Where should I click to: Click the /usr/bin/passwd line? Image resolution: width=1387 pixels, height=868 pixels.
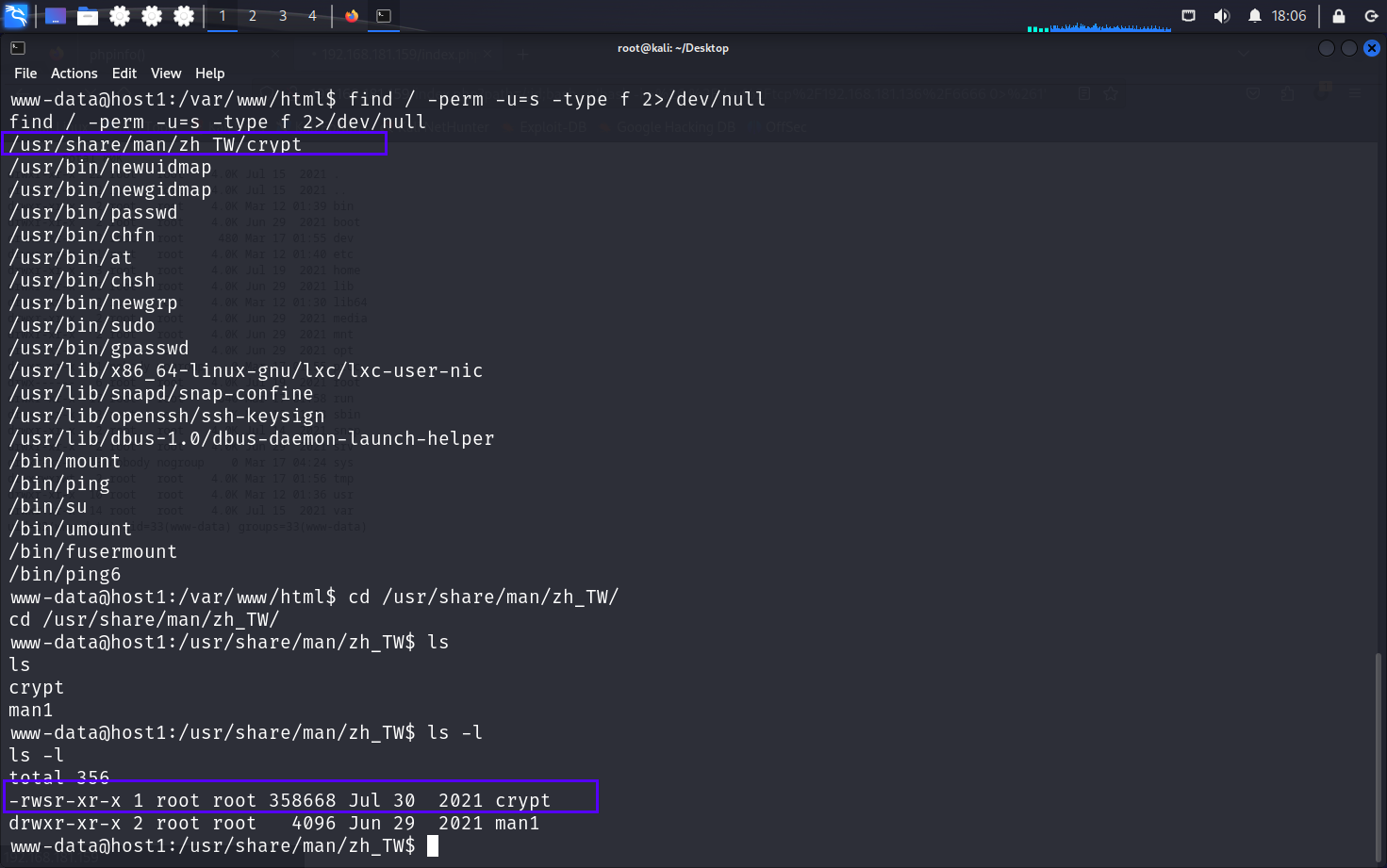pyautogui.click(x=93, y=212)
